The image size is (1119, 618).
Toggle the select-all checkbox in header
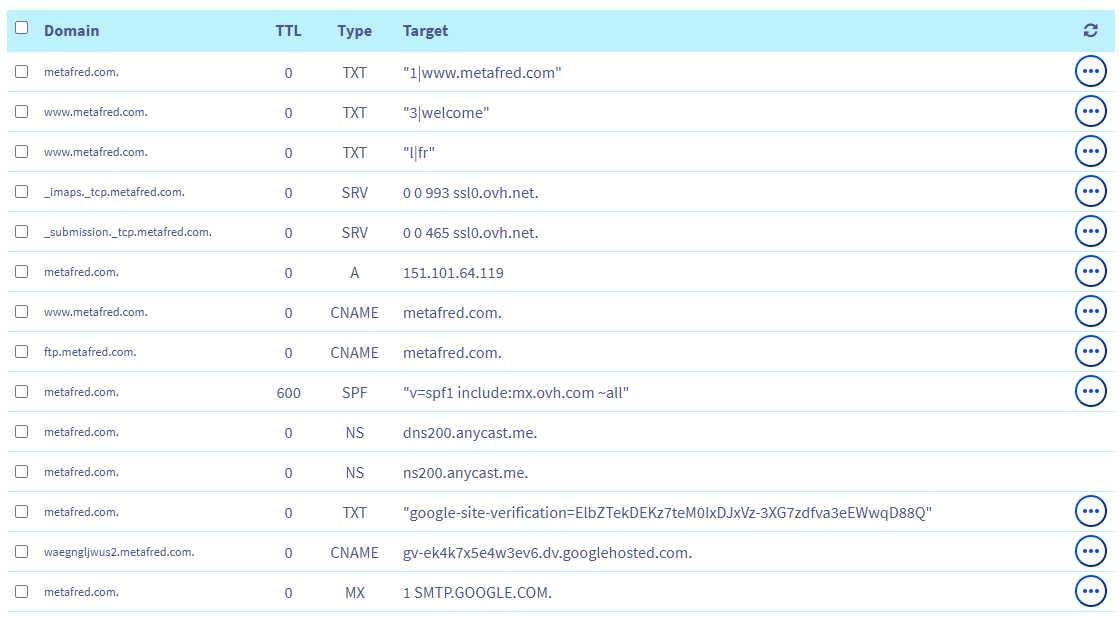pyautogui.click(x=22, y=30)
